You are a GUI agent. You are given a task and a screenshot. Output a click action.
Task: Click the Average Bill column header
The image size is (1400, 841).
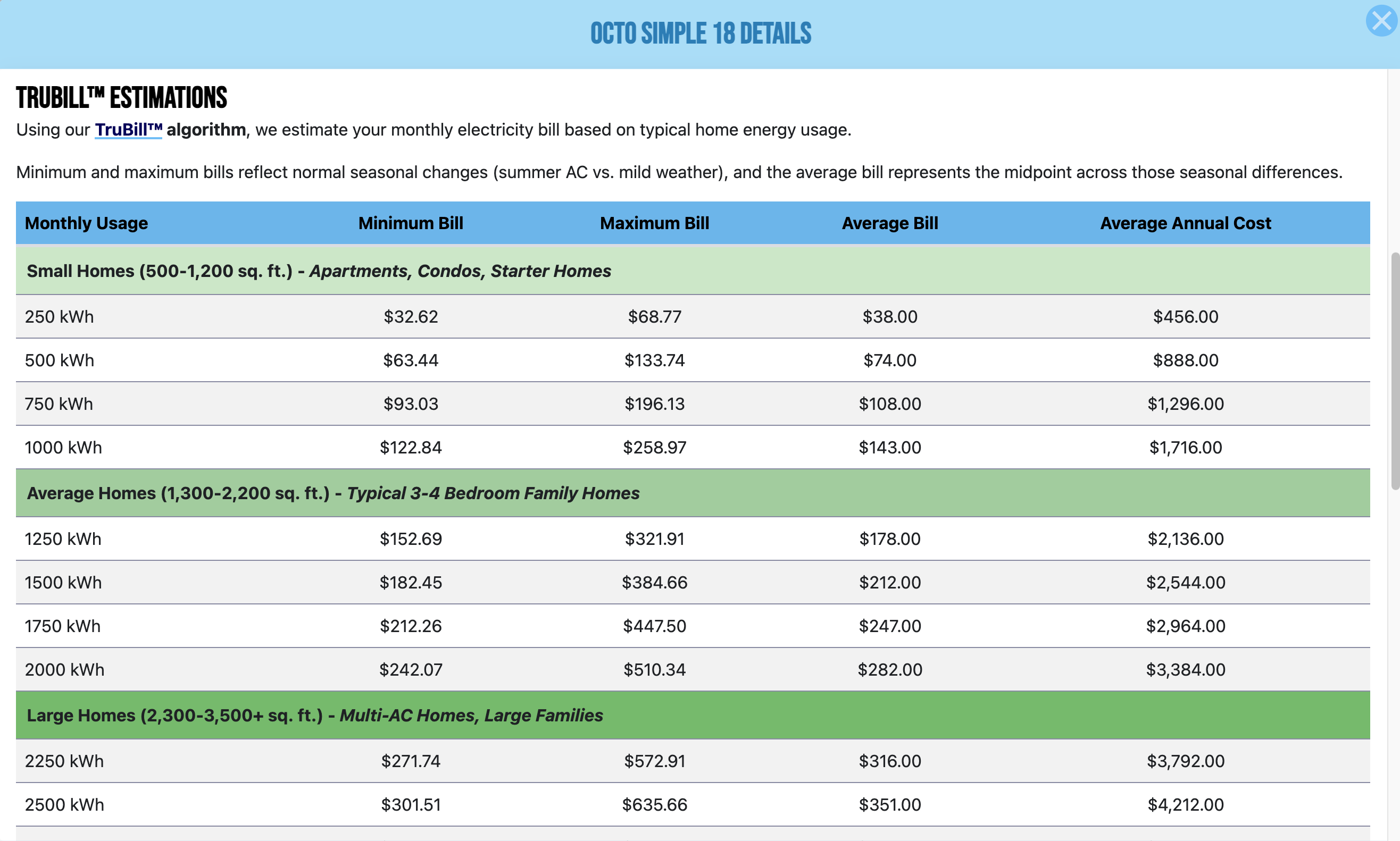(890, 223)
